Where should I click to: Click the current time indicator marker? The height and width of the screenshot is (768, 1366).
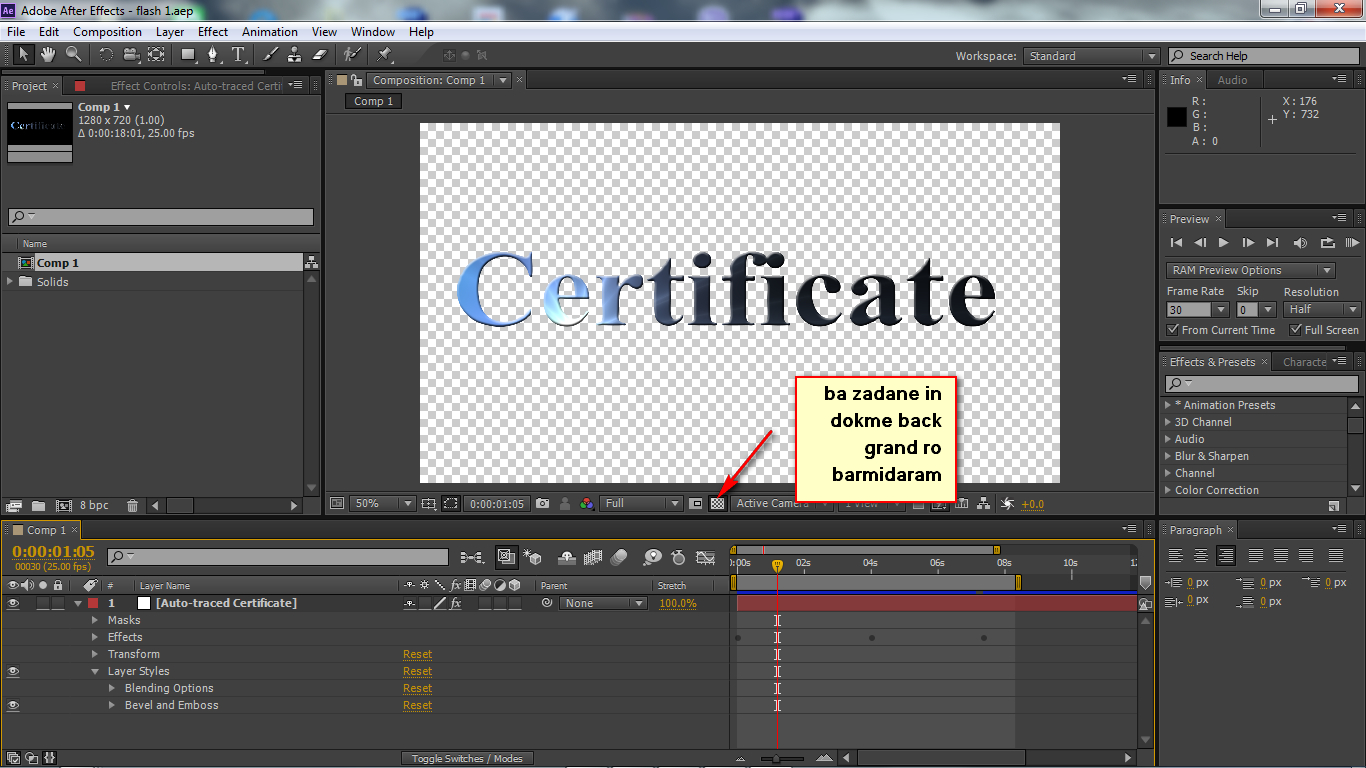pyautogui.click(x=777, y=566)
